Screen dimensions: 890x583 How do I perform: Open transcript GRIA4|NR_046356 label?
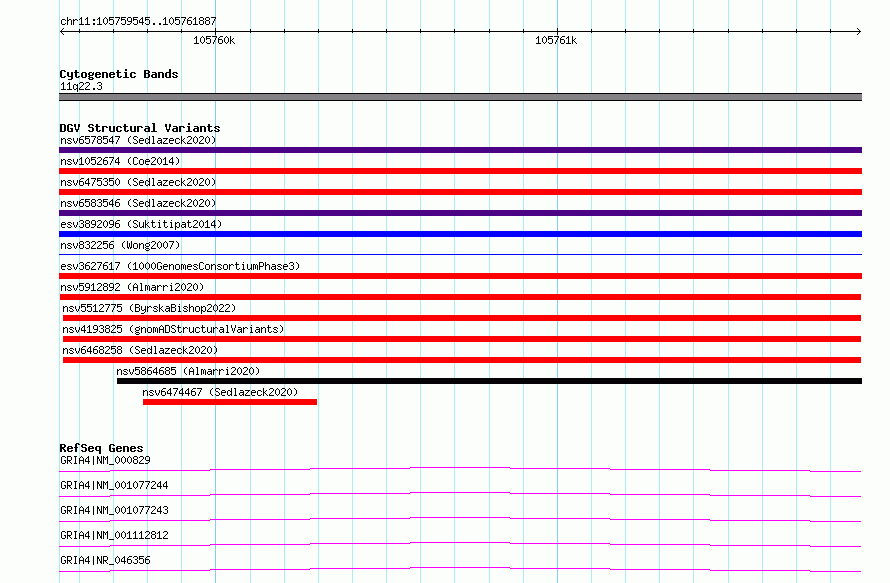pyautogui.click(x=105, y=560)
